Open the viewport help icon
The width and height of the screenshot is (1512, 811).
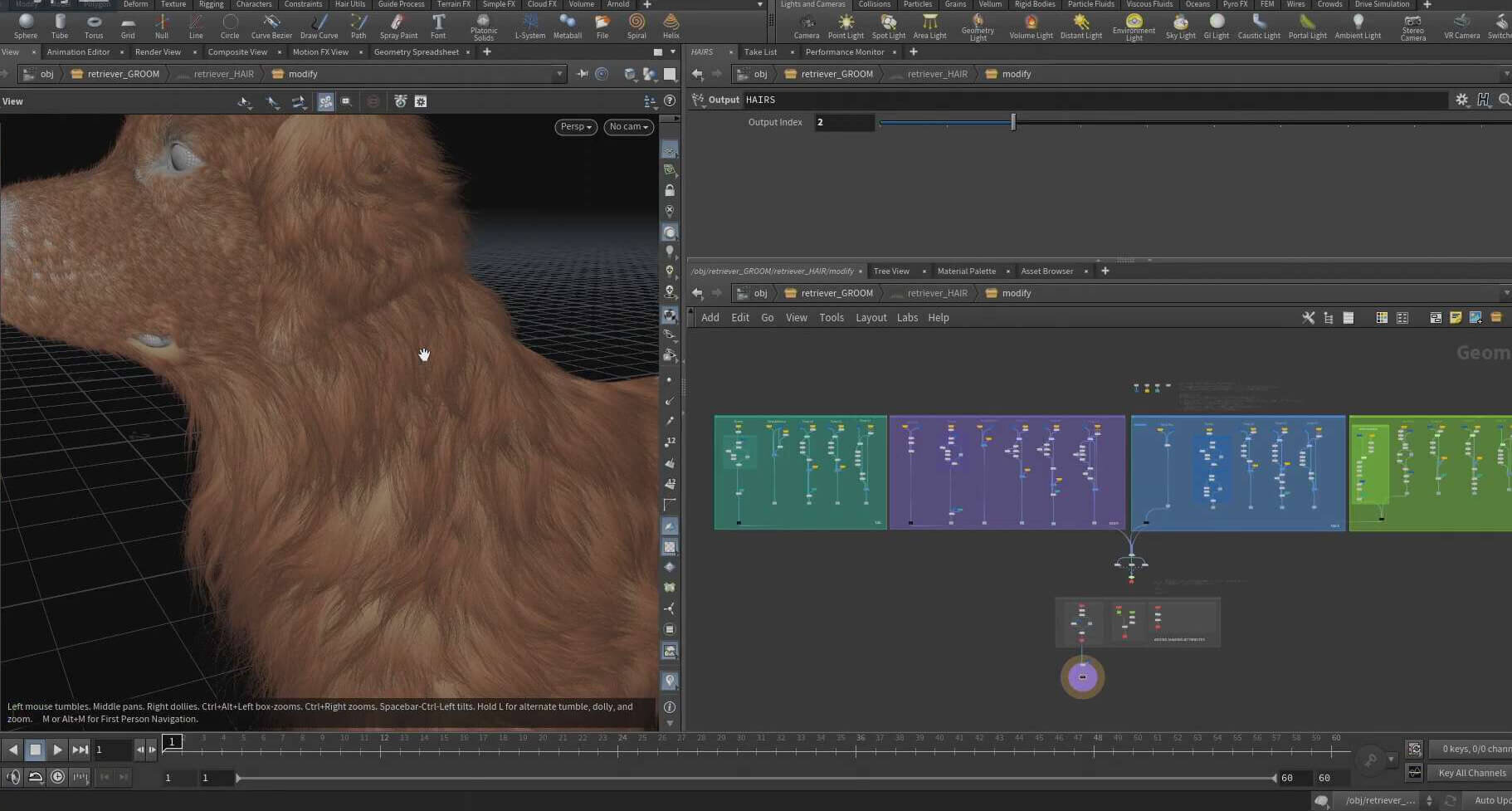coord(670,101)
